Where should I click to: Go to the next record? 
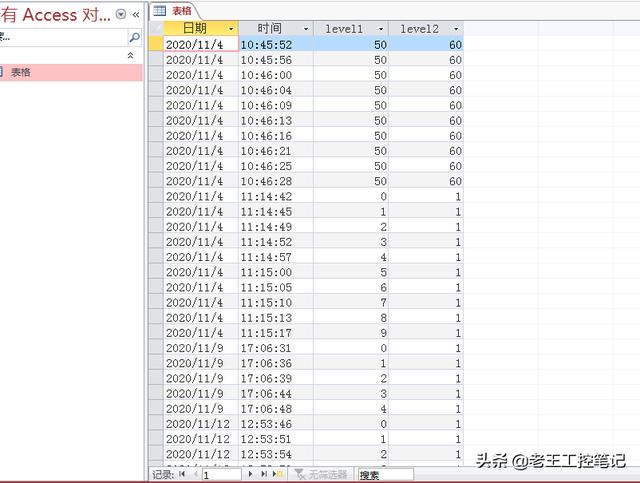tap(250, 474)
